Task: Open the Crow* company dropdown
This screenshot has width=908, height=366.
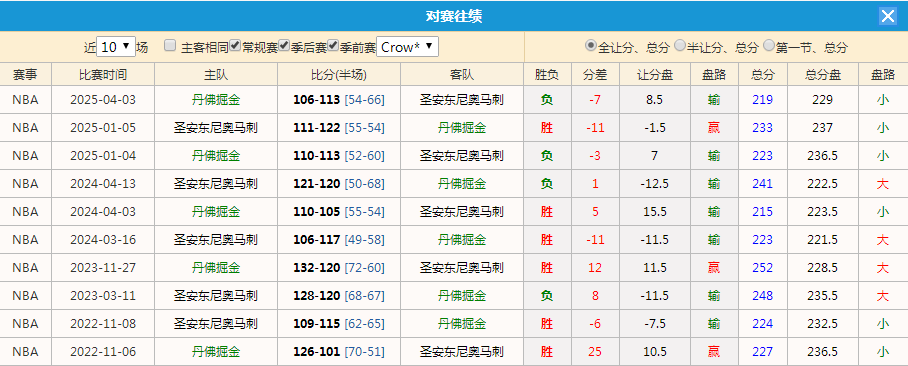Action: point(408,47)
